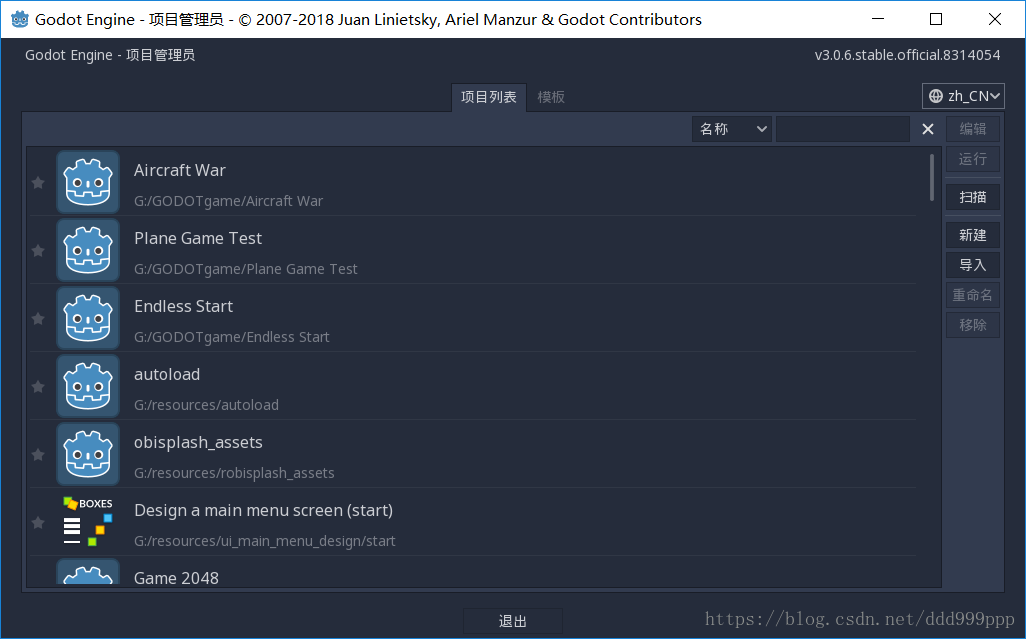The width and height of the screenshot is (1026, 639).
Task: Click the Game 2048 project icon
Action: coord(88,572)
